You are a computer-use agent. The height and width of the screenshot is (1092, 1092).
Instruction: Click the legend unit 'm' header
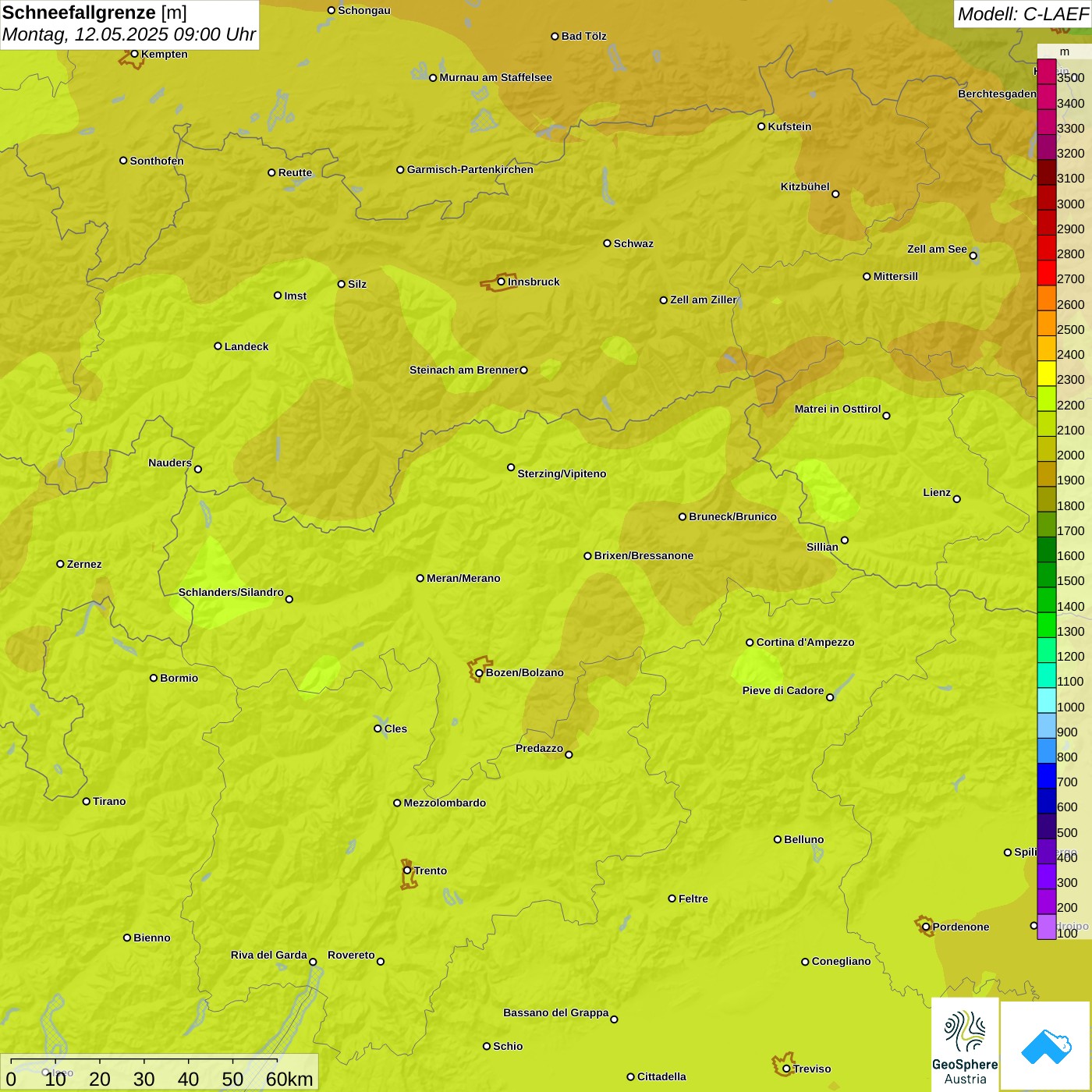coord(1065,51)
